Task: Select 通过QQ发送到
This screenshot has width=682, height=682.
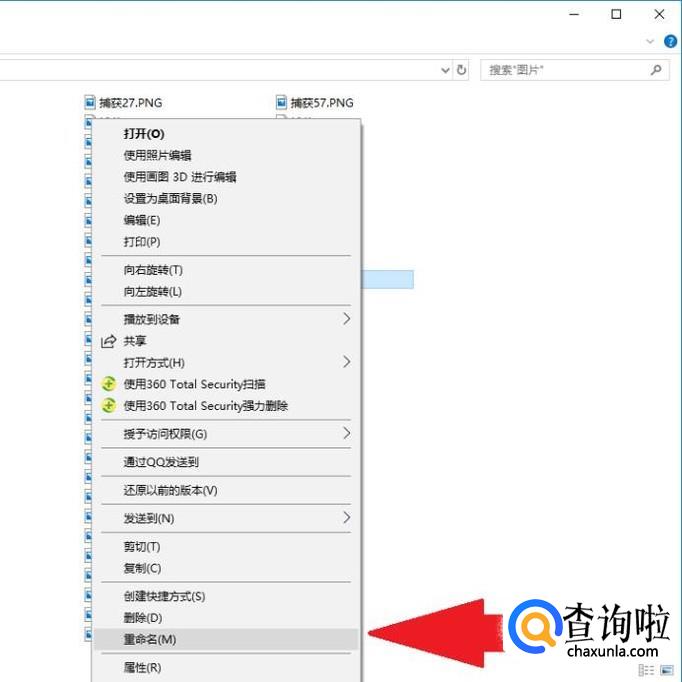Action: click(226, 462)
